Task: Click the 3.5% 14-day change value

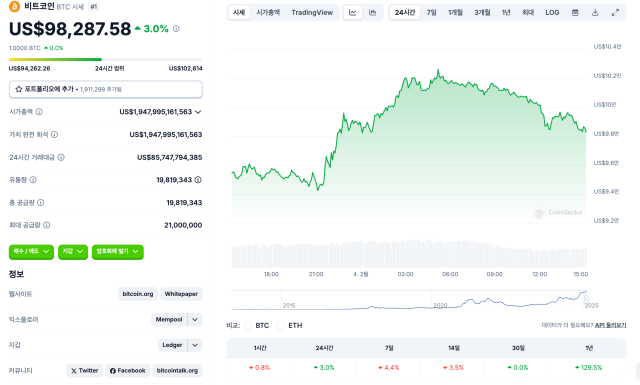Action: click(x=453, y=367)
